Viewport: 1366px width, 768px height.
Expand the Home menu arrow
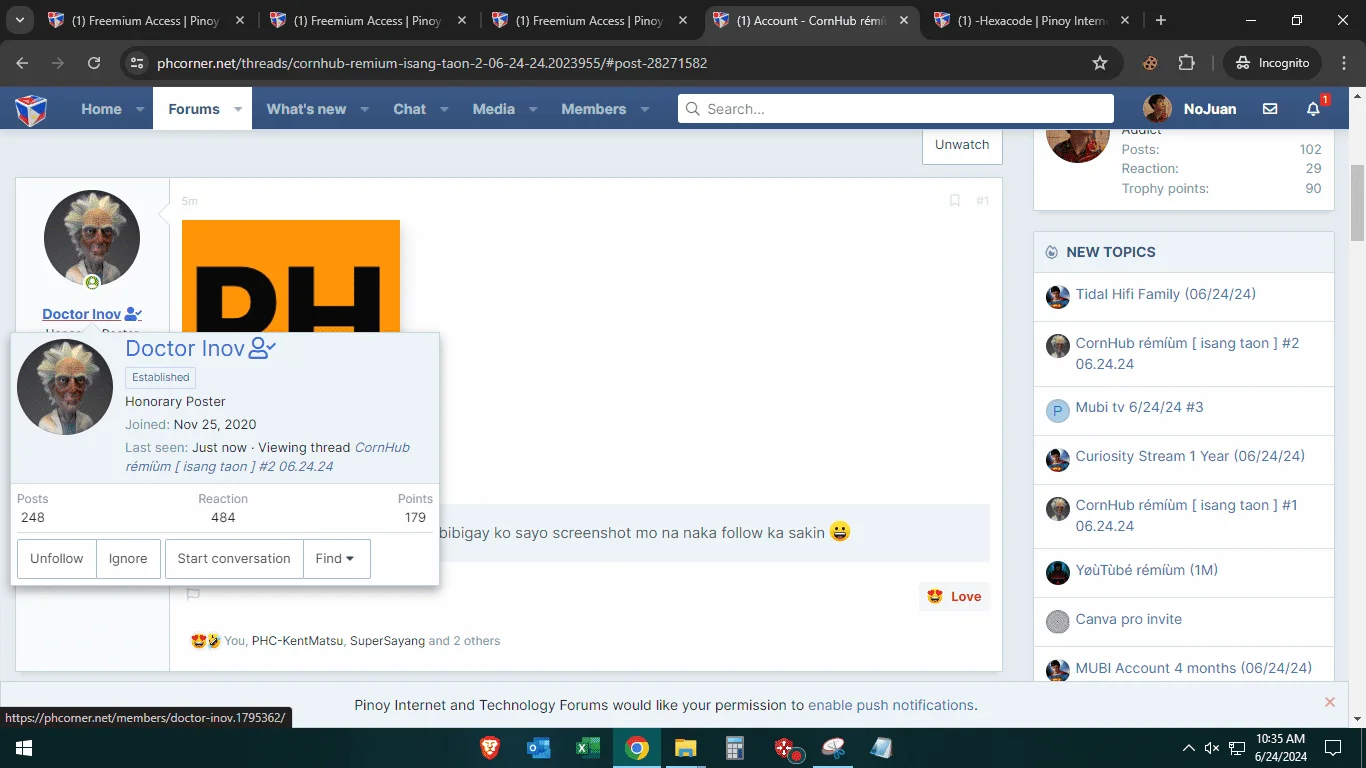140,109
